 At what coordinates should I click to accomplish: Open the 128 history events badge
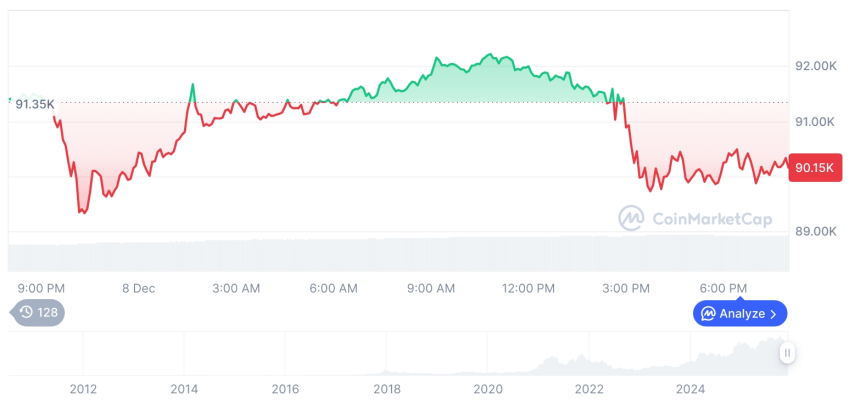point(40,312)
